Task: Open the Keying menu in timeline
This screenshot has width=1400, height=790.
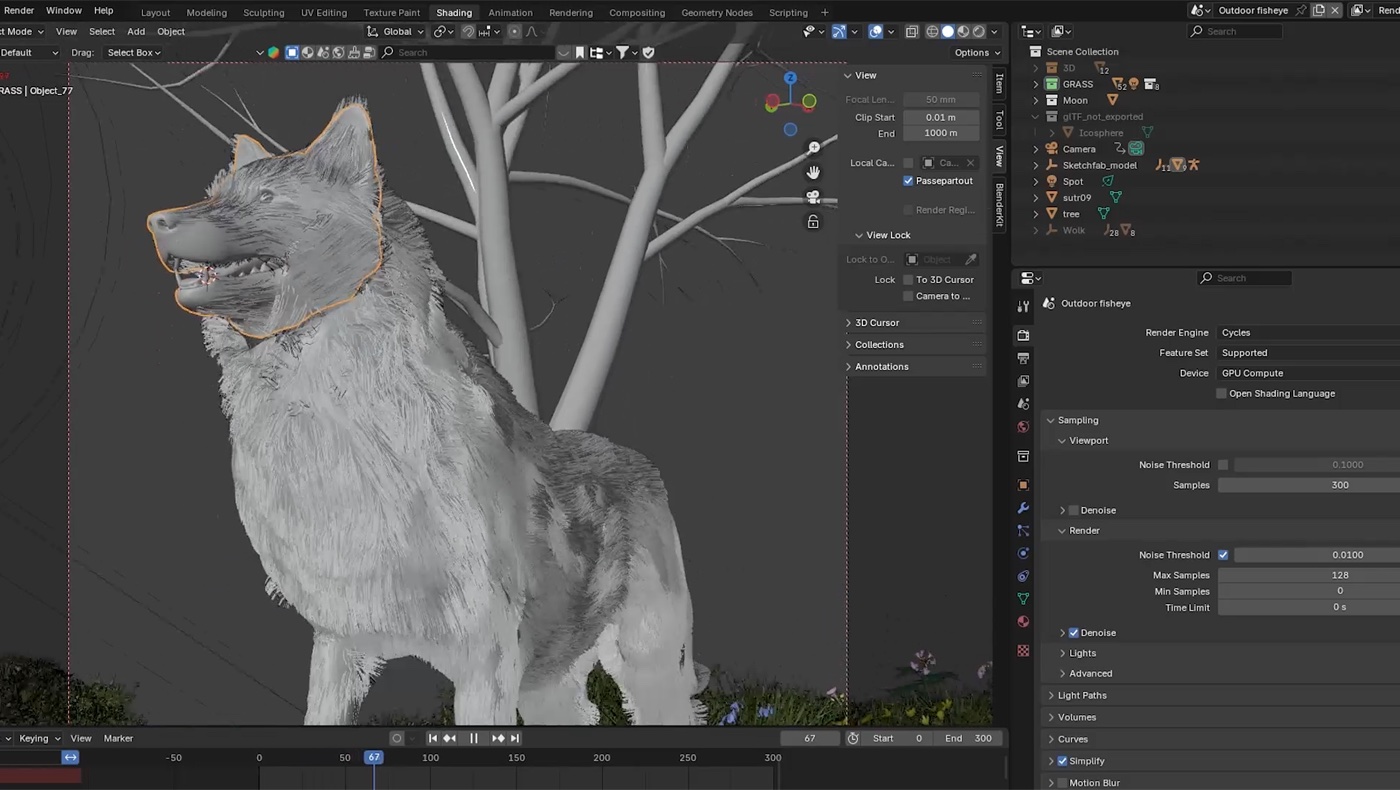Action: point(39,739)
